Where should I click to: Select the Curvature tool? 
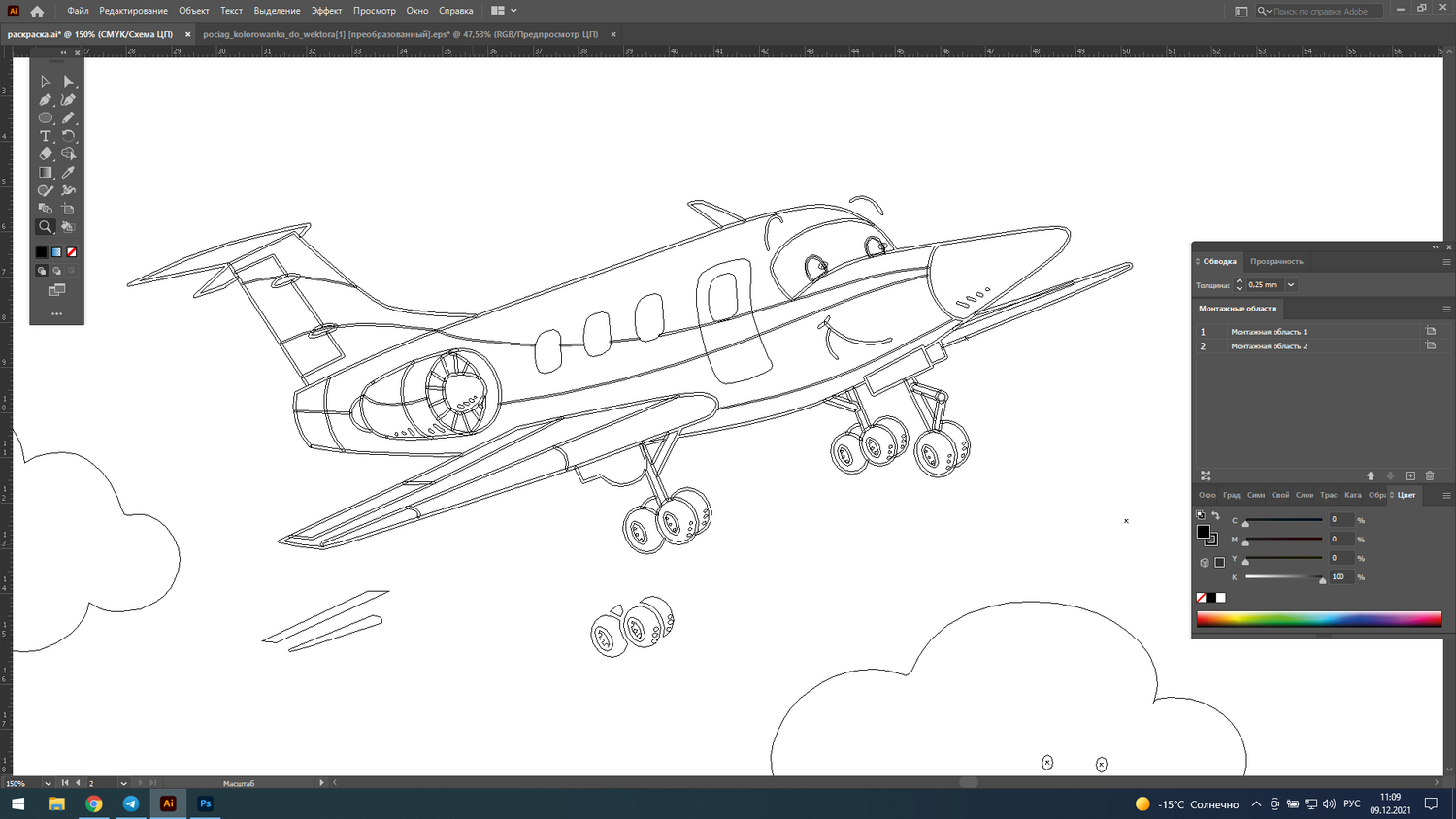click(x=68, y=100)
